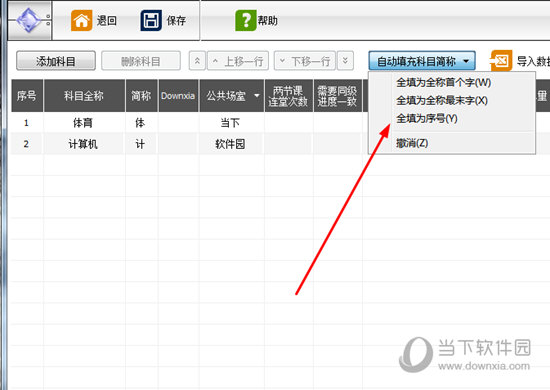Image resolution: width=550 pixels, height=390 pixels.
Task: Click the 保存 label in toolbar
Action: point(176,20)
